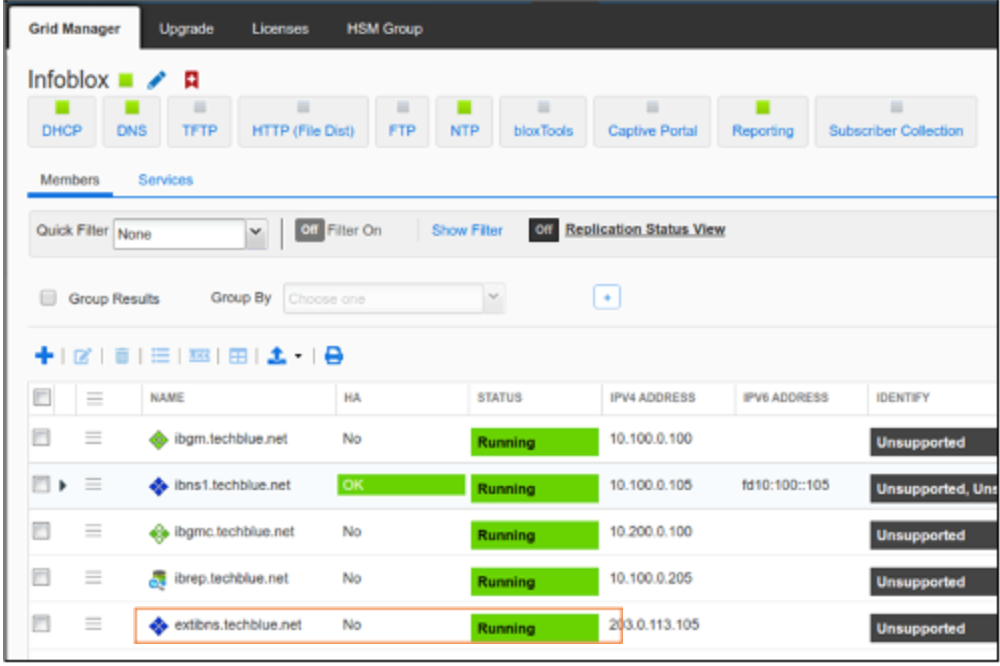
Task: Sort by the NAME column header
Action: [167, 397]
